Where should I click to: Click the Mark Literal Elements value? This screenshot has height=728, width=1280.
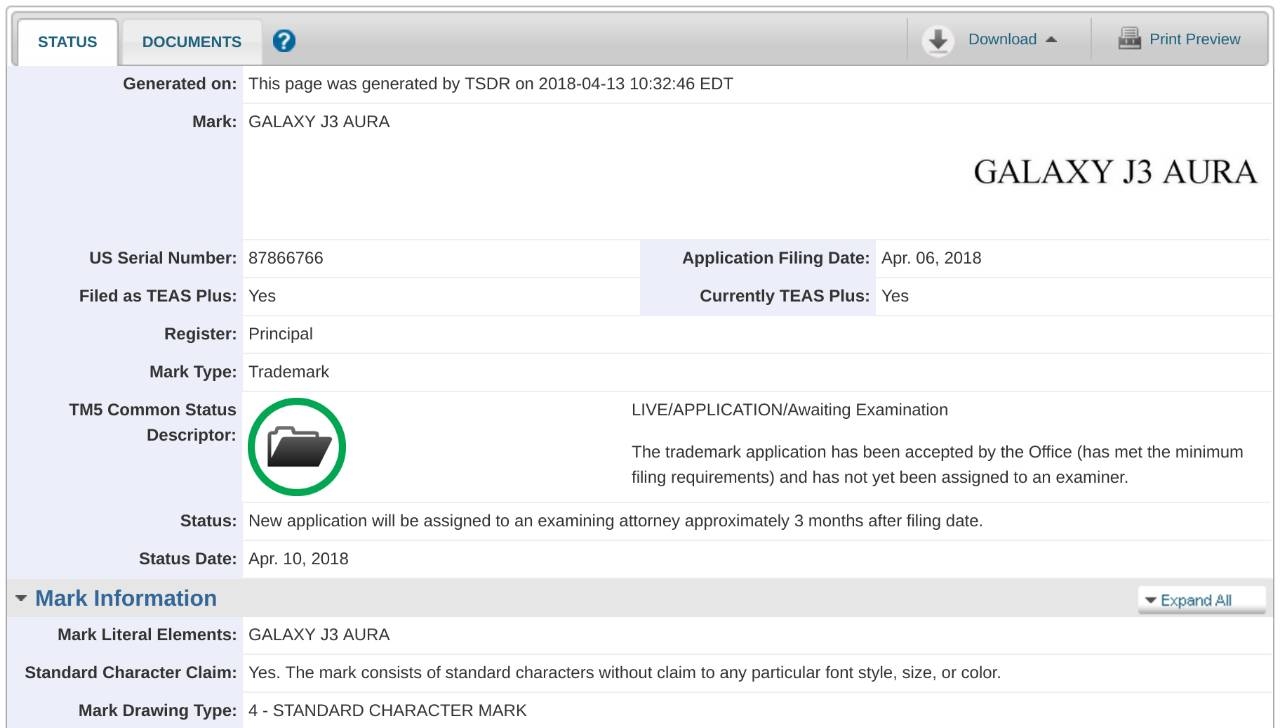[x=319, y=634]
